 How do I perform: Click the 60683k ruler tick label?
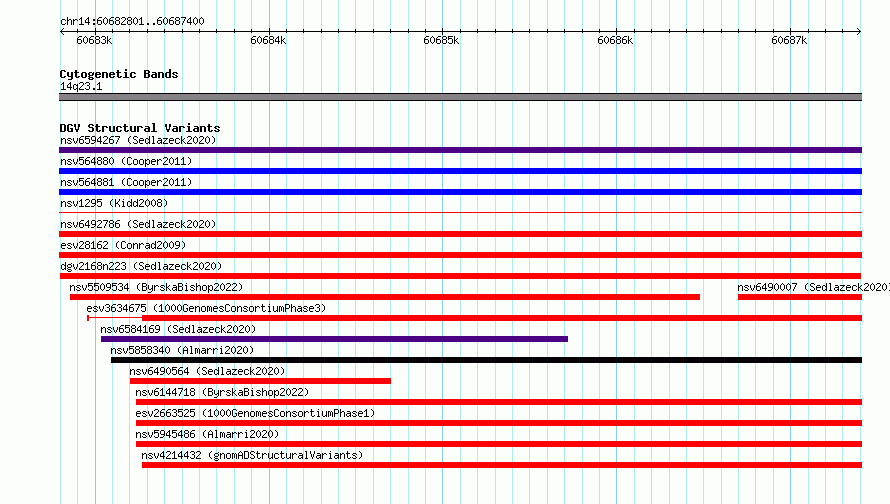[x=94, y=40]
